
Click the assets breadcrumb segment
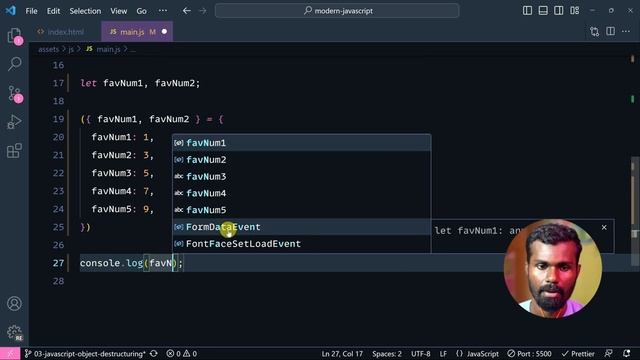click(48, 49)
